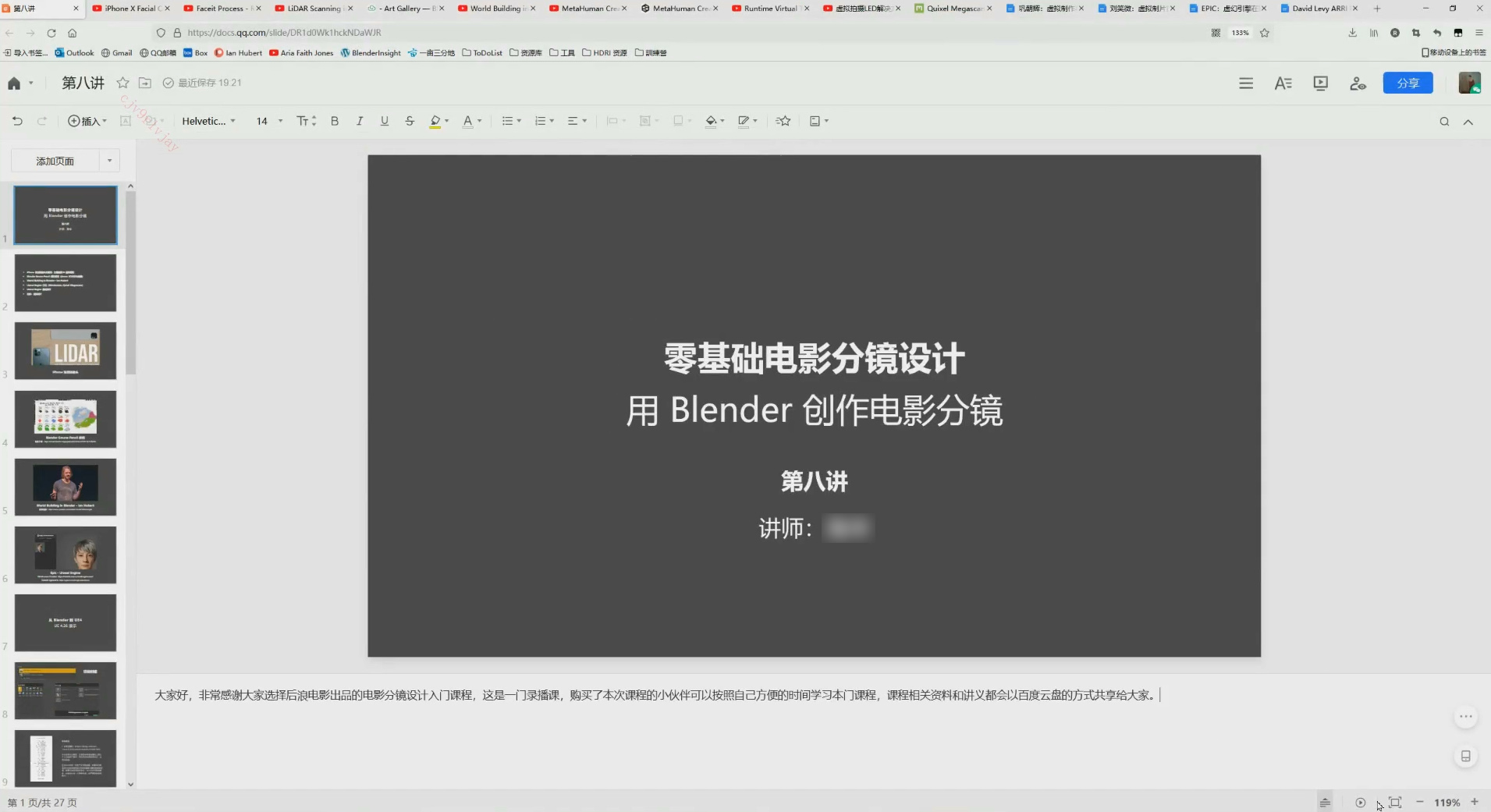The height and width of the screenshot is (812, 1491).
Task: Click the blue 分享 share button
Action: click(1408, 83)
